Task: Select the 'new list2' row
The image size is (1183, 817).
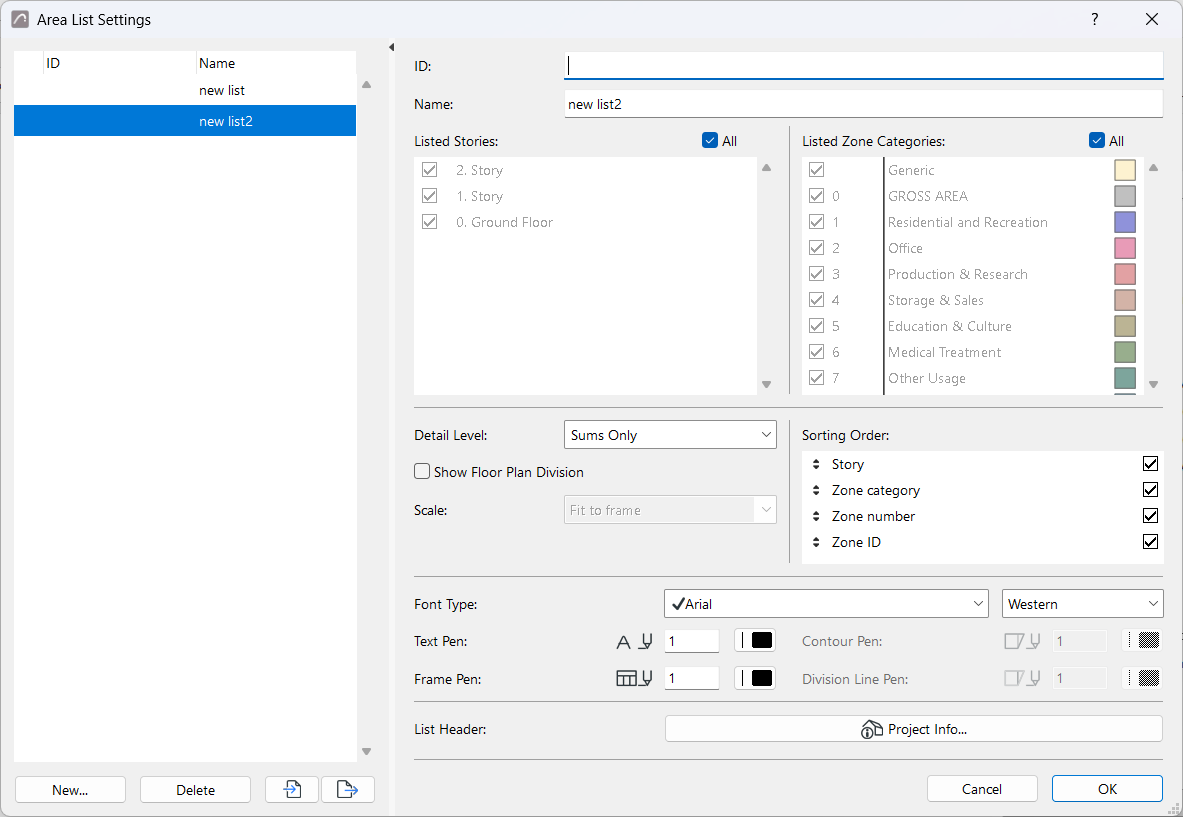Action: 185,121
